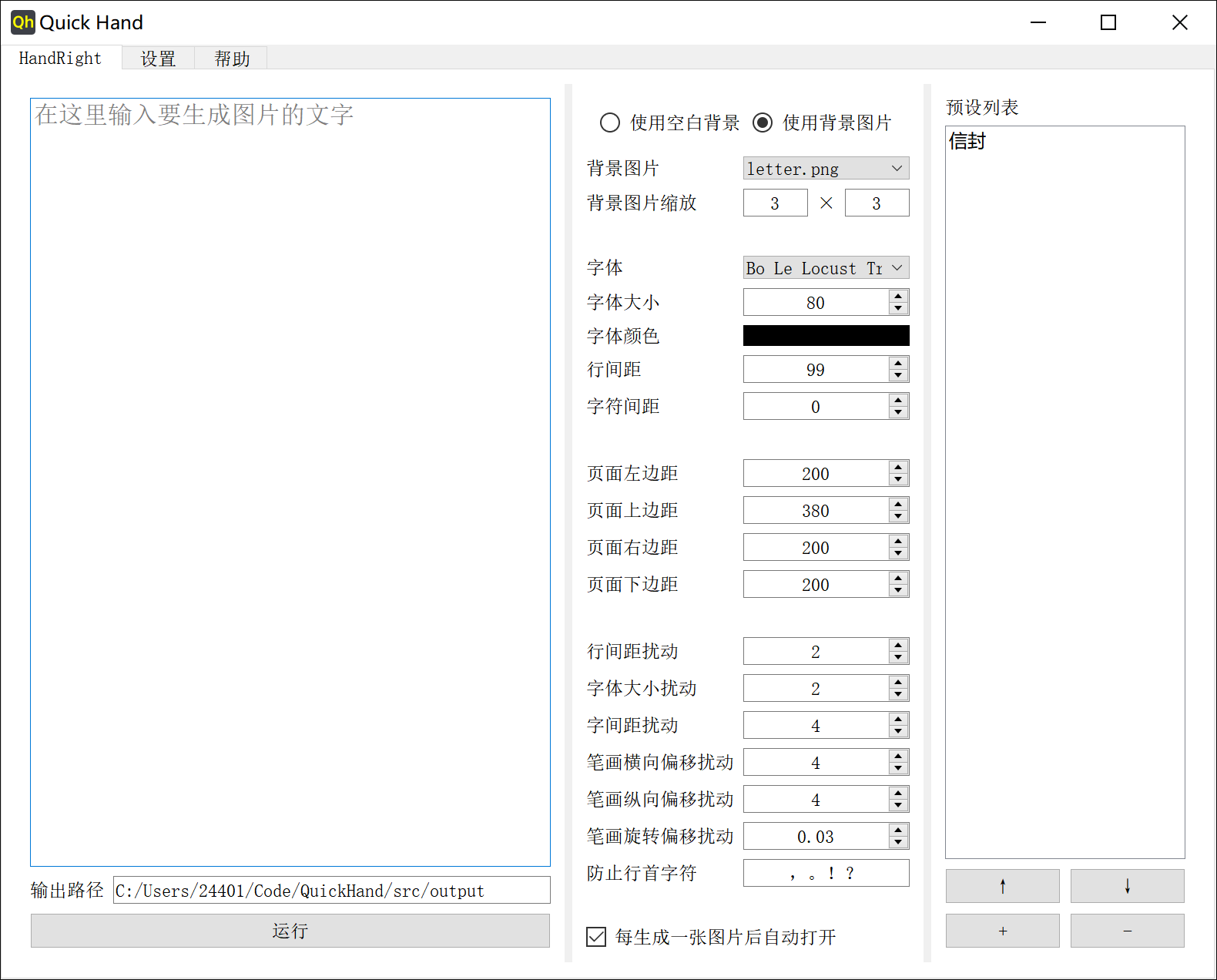
Task: Increase 行间距扰动 with the up arrow
Action: coord(899,645)
